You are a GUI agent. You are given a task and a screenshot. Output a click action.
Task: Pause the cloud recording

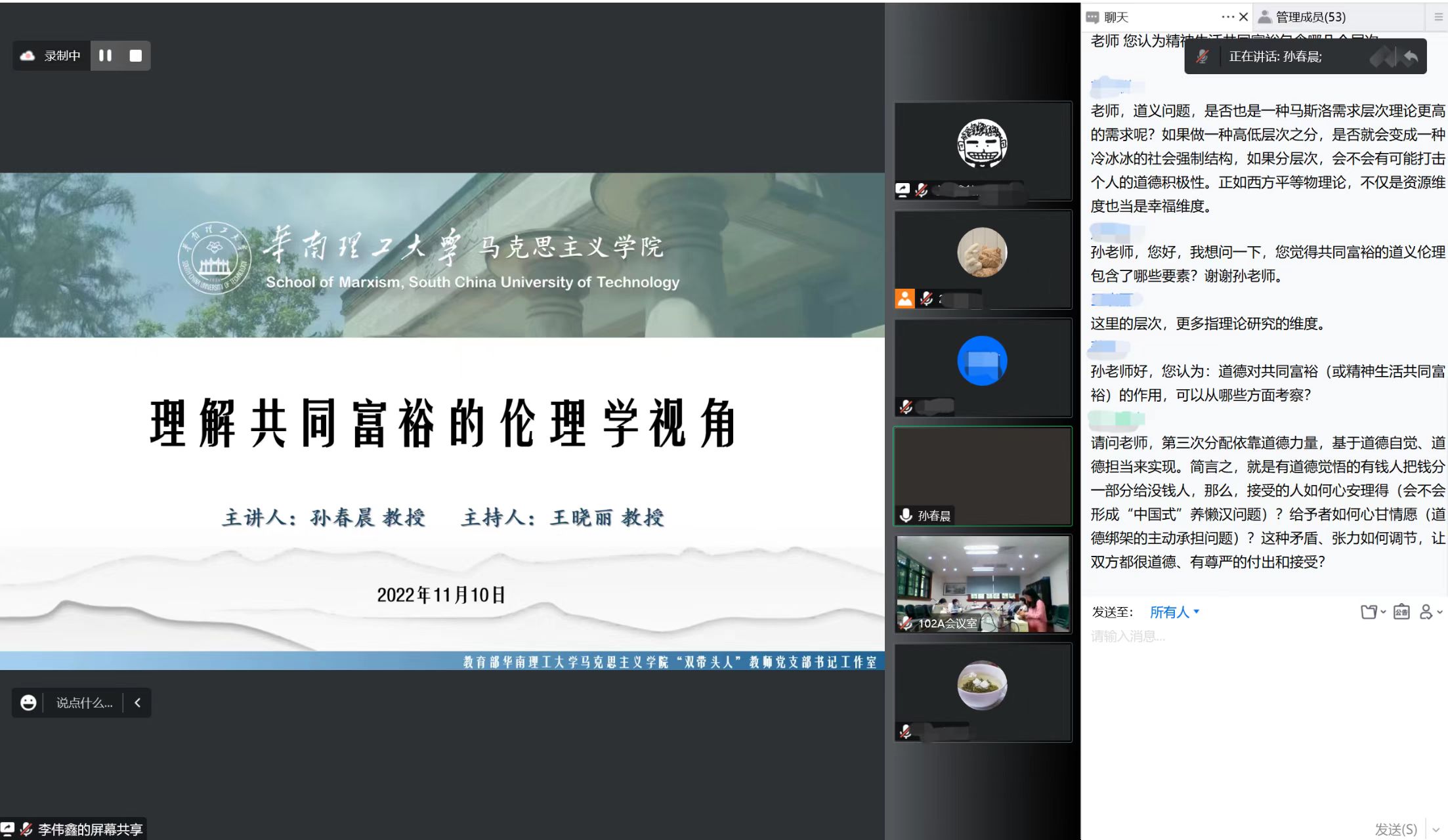[105, 55]
